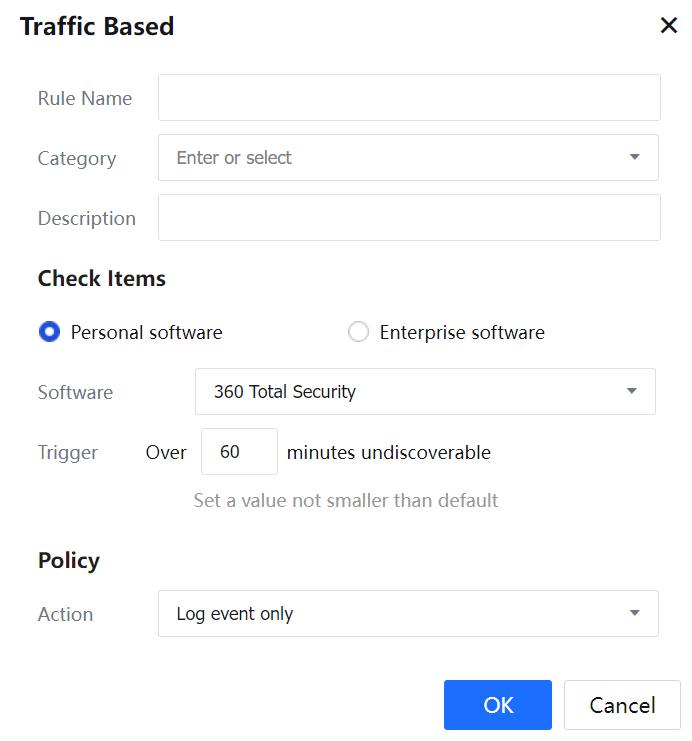
Task: Click the Policy section heading
Action: [x=69, y=561]
